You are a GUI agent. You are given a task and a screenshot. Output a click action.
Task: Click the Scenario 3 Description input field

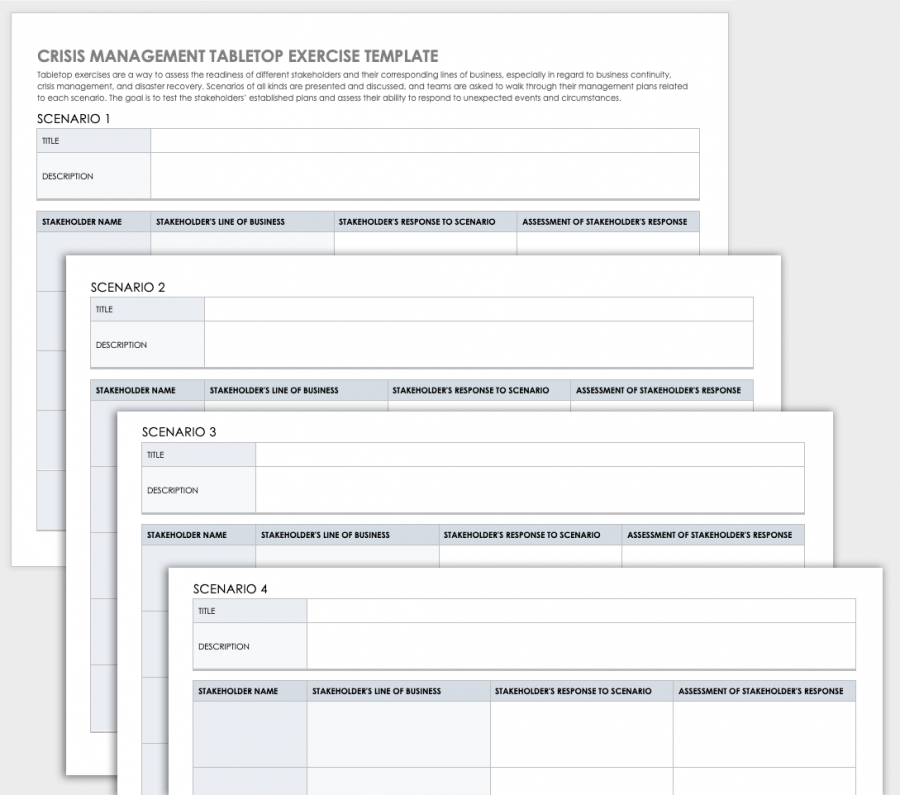(x=529, y=490)
